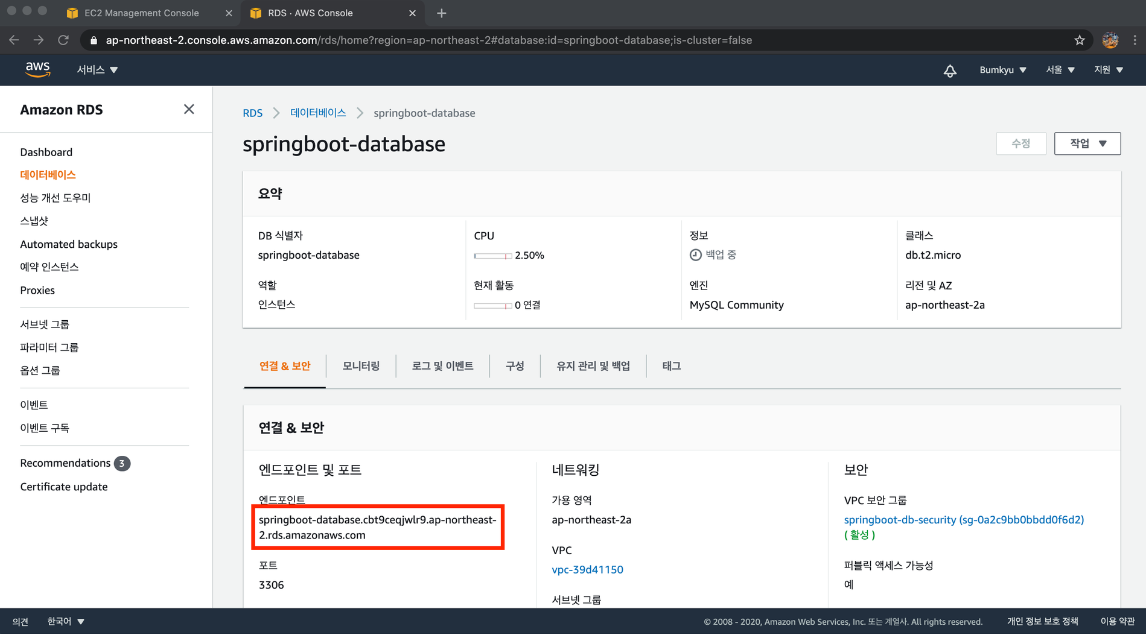Image resolution: width=1146 pixels, height=634 pixels.
Task: Click the Recommendations count badge 3
Action: pos(122,463)
